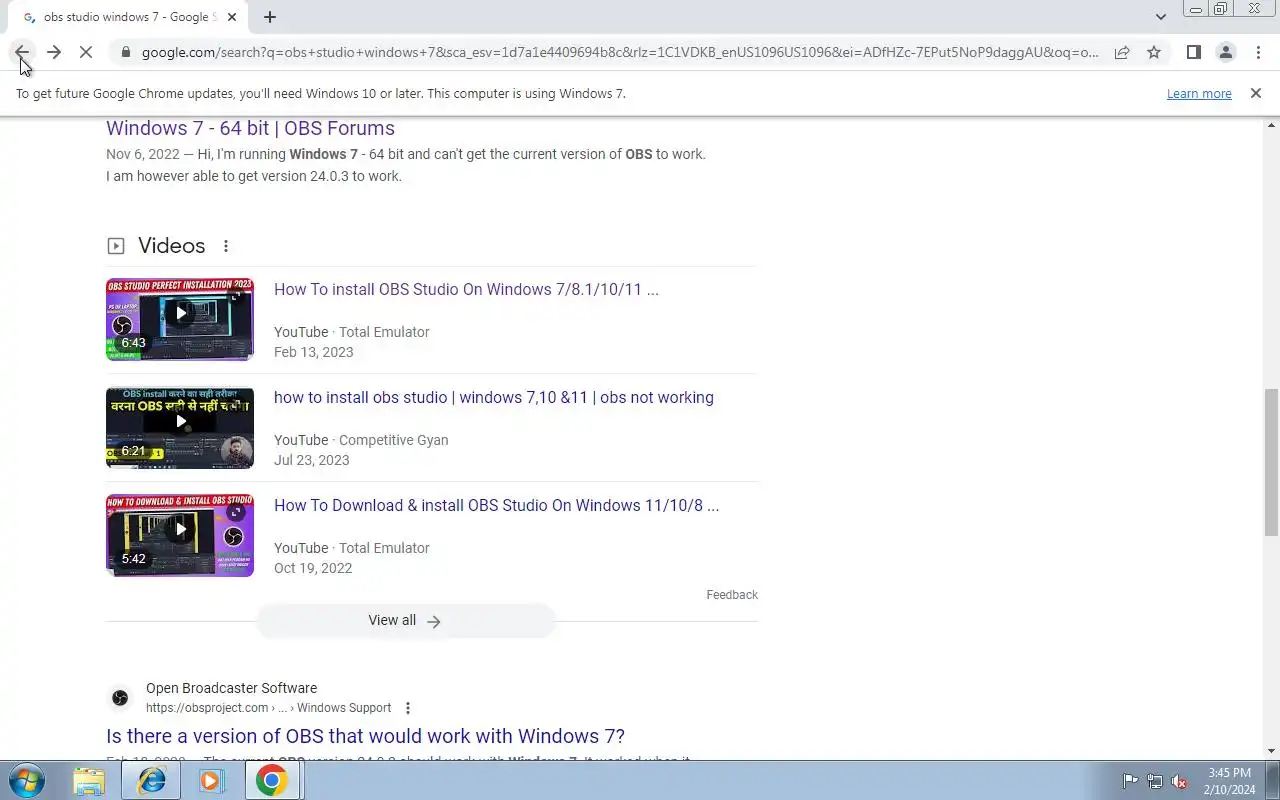1280x800 pixels.
Task: Open a new tab with the plus button
Action: (x=270, y=17)
